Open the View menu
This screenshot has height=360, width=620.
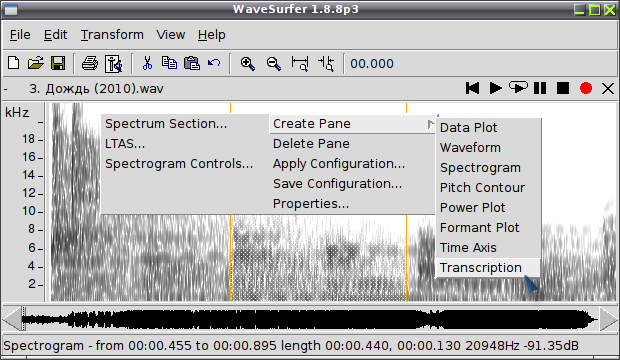tap(170, 35)
